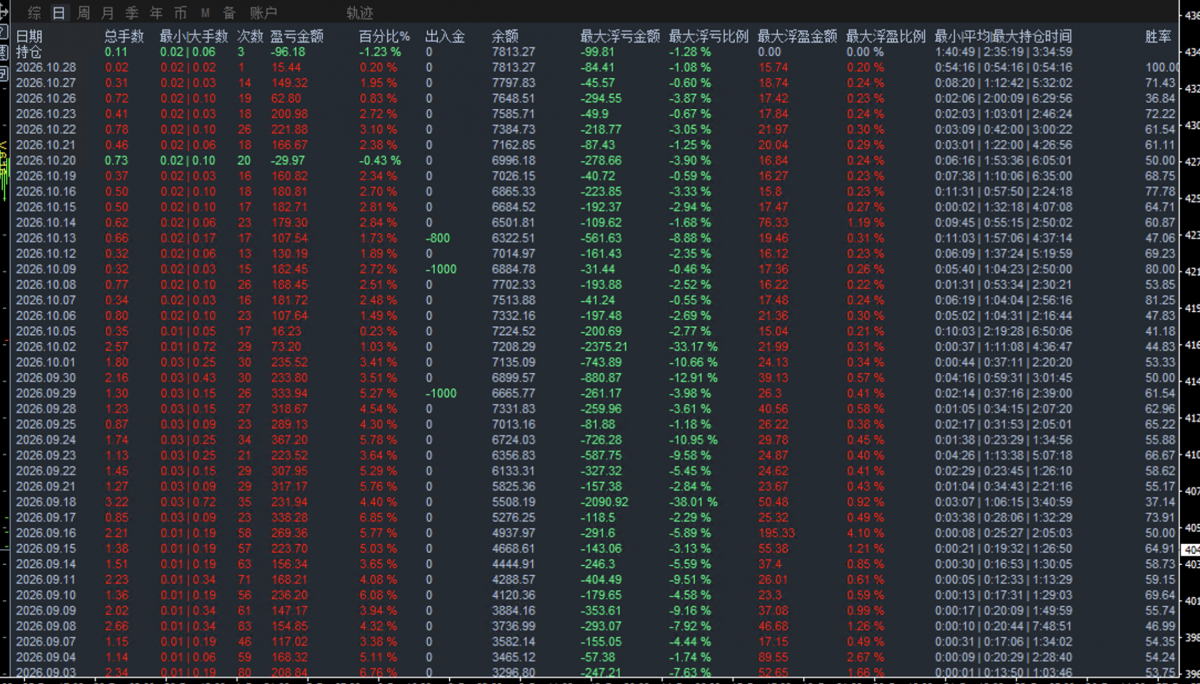The image size is (1200, 684).
Task: Open the 周 weekly tab
Action: click(x=83, y=13)
